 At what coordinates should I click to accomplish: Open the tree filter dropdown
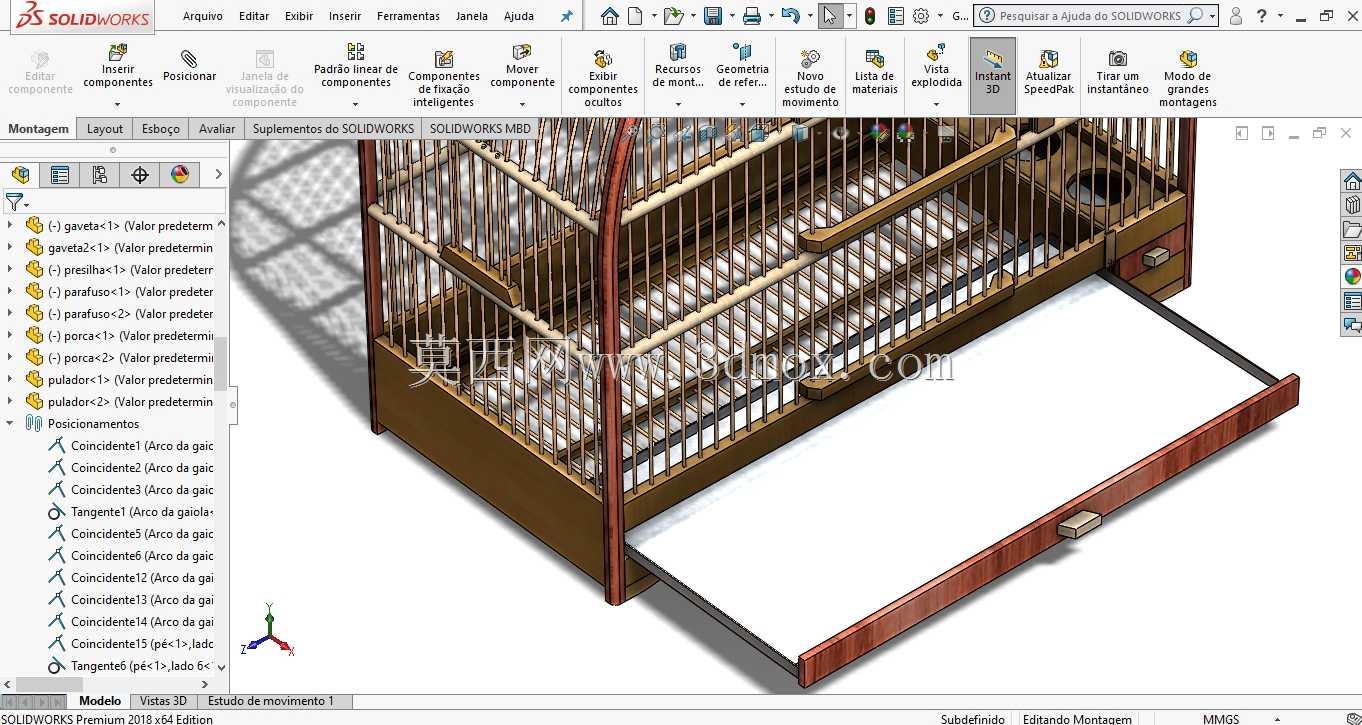pyautogui.click(x=15, y=203)
